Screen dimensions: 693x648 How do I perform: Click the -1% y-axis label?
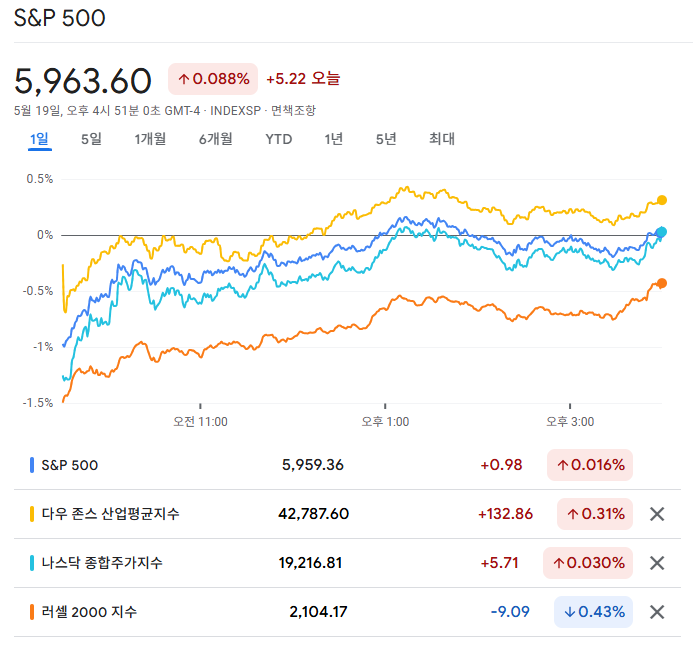coord(43,347)
